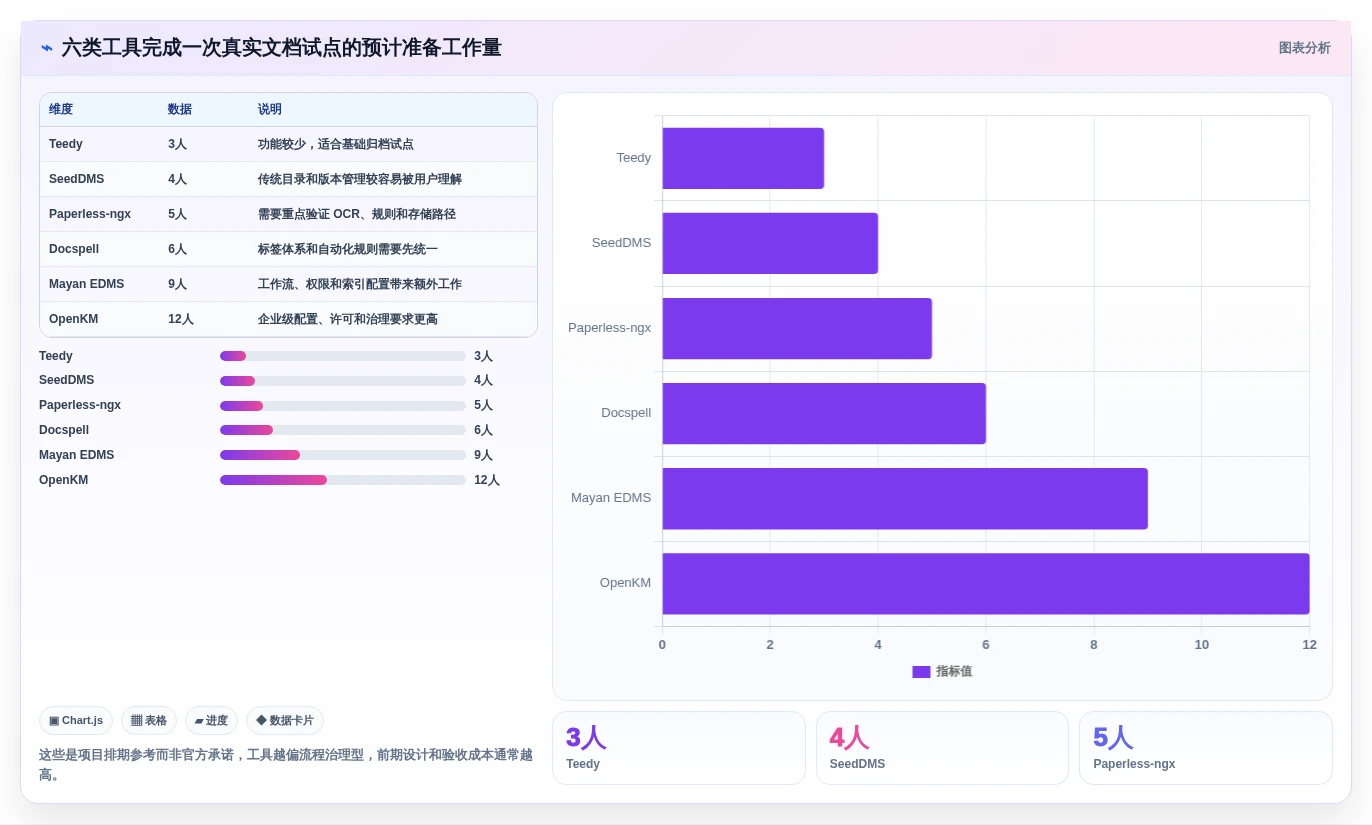Click description 需要重点验证 OCR、规则和存储路径
Screen dimensions: 1372x825
[x=357, y=214]
